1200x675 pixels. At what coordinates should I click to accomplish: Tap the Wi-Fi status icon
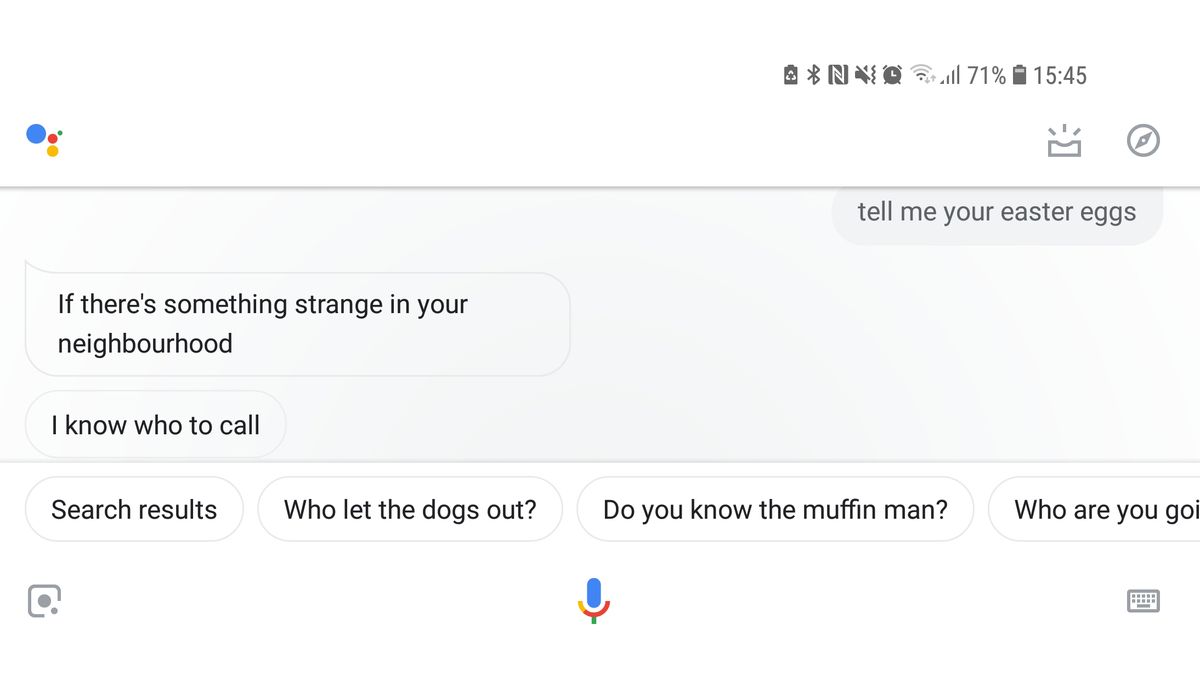coord(922,75)
